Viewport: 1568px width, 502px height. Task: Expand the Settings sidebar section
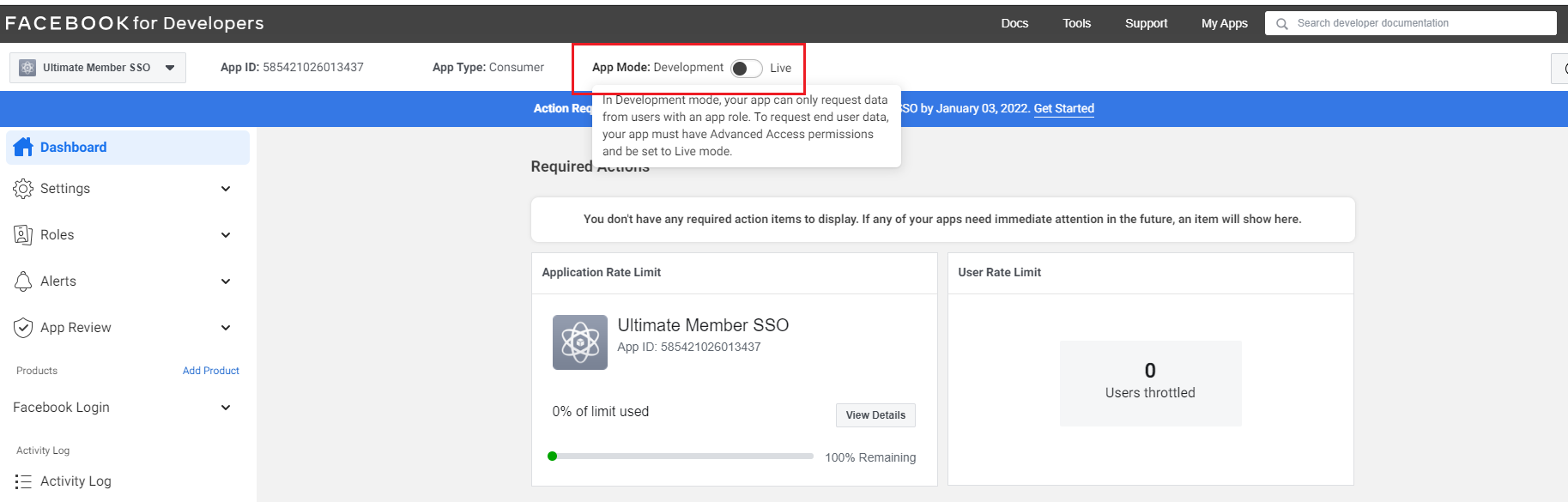pos(226,189)
